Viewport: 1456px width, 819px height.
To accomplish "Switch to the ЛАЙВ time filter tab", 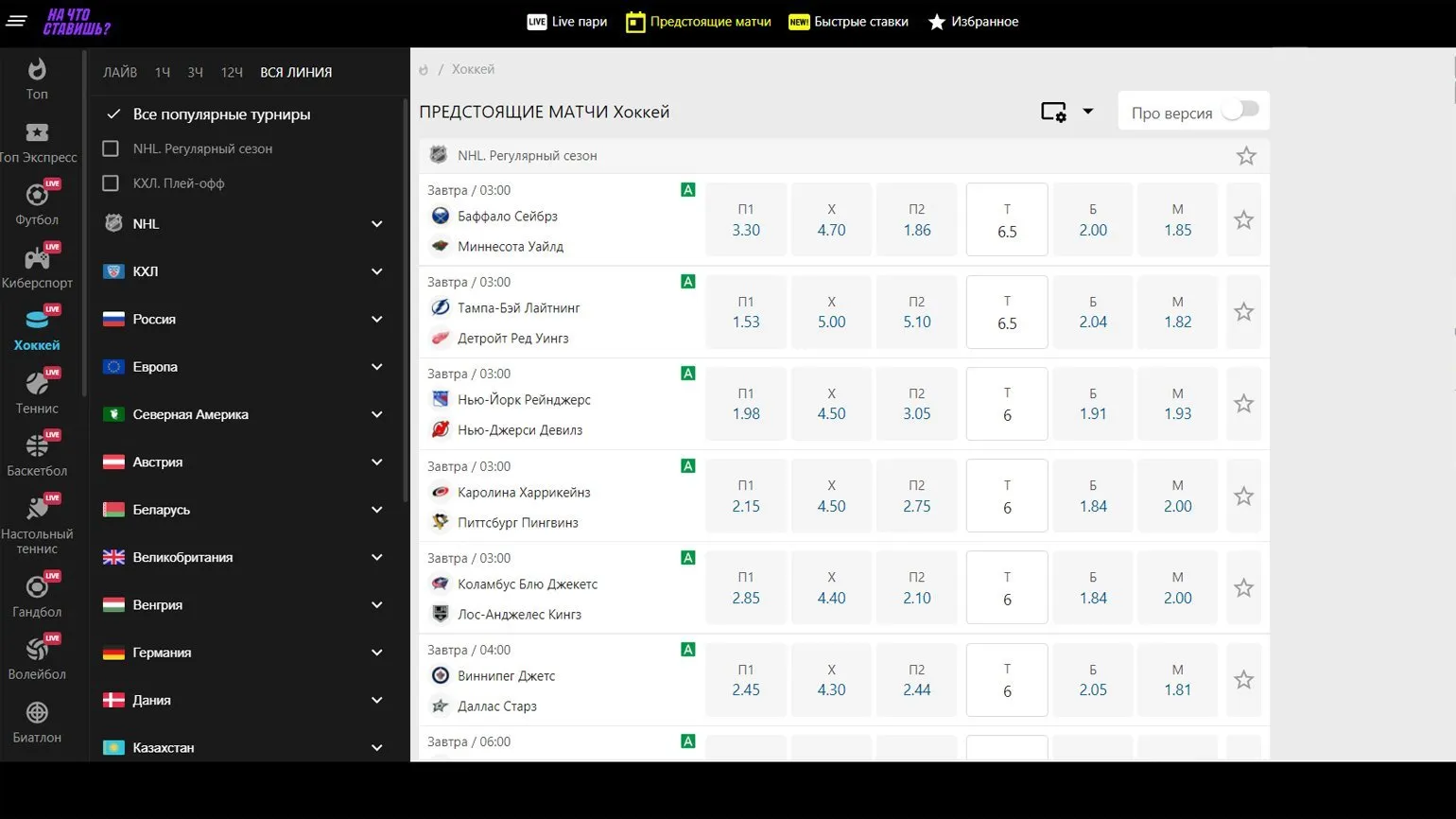I will click(120, 72).
